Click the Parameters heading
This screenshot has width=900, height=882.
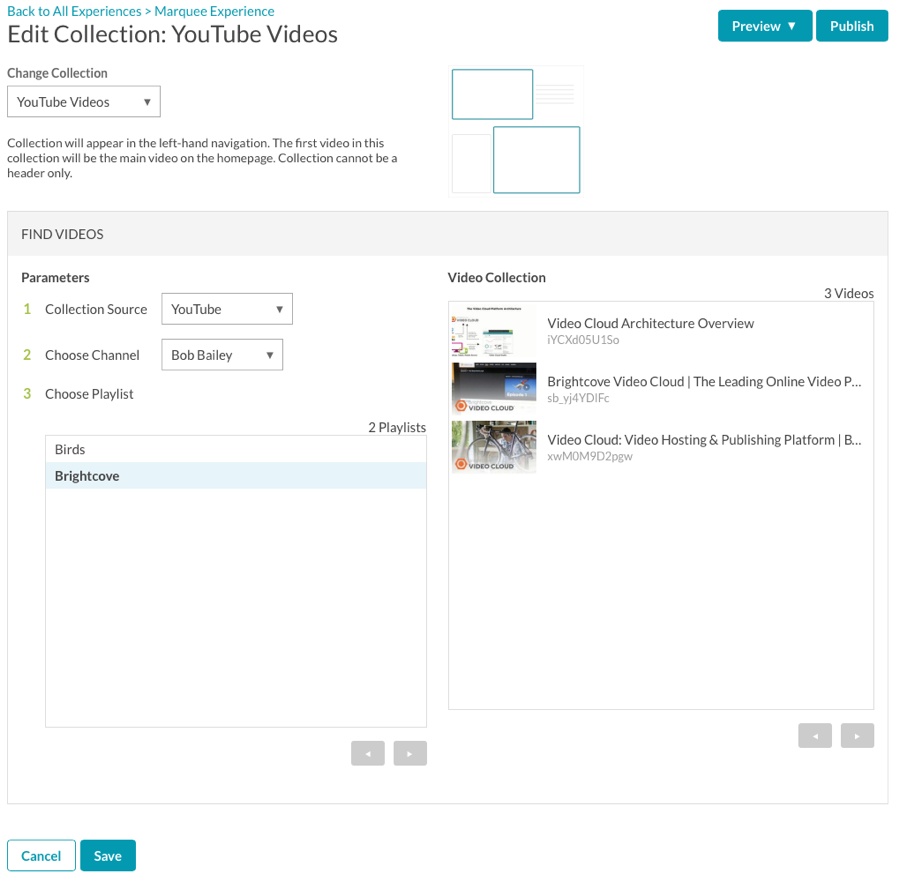(x=55, y=278)
